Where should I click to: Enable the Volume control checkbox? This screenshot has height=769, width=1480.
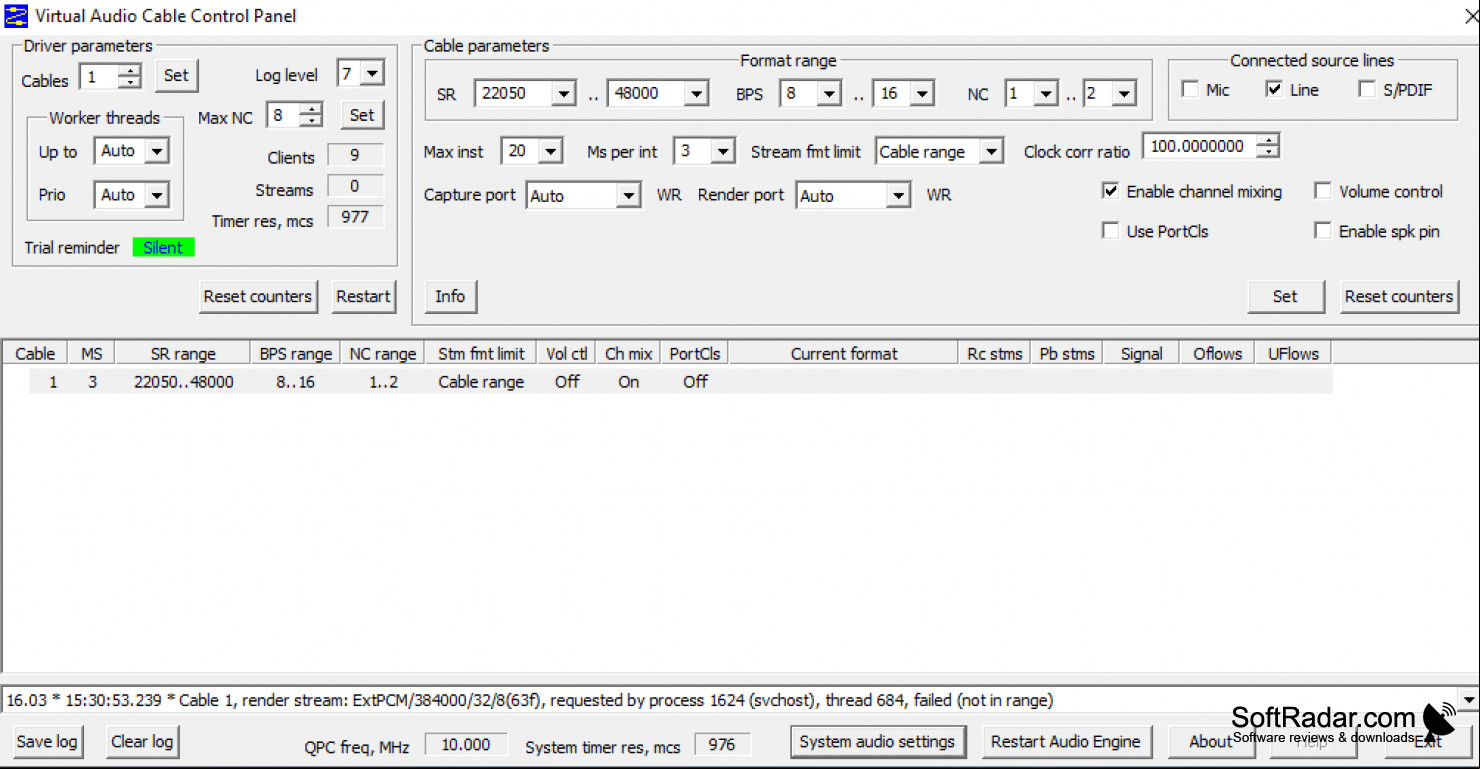coord(1322,191)
